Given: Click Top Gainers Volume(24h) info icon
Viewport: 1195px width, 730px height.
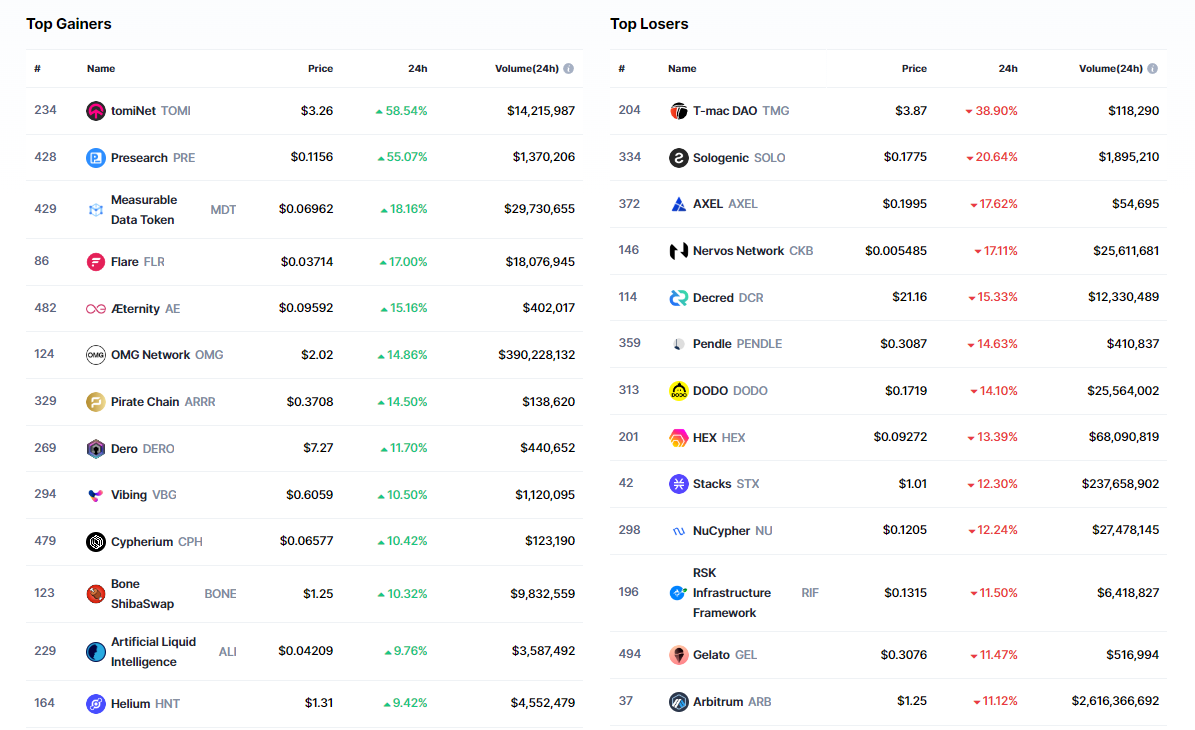Looking at the screenshot, I should pos(569,69).
